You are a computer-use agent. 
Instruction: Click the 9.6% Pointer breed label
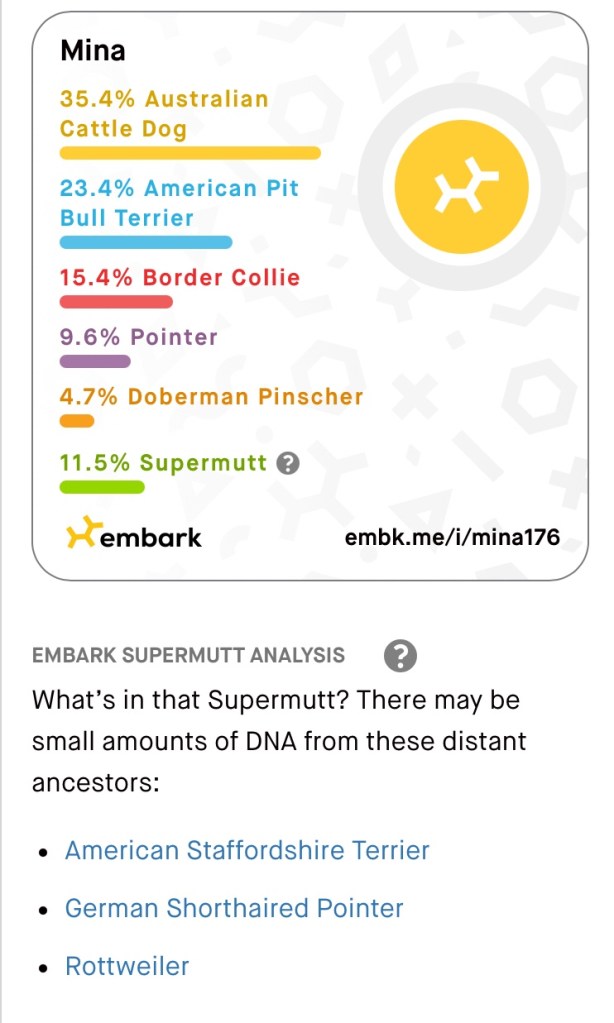click(x=139, y=337)
